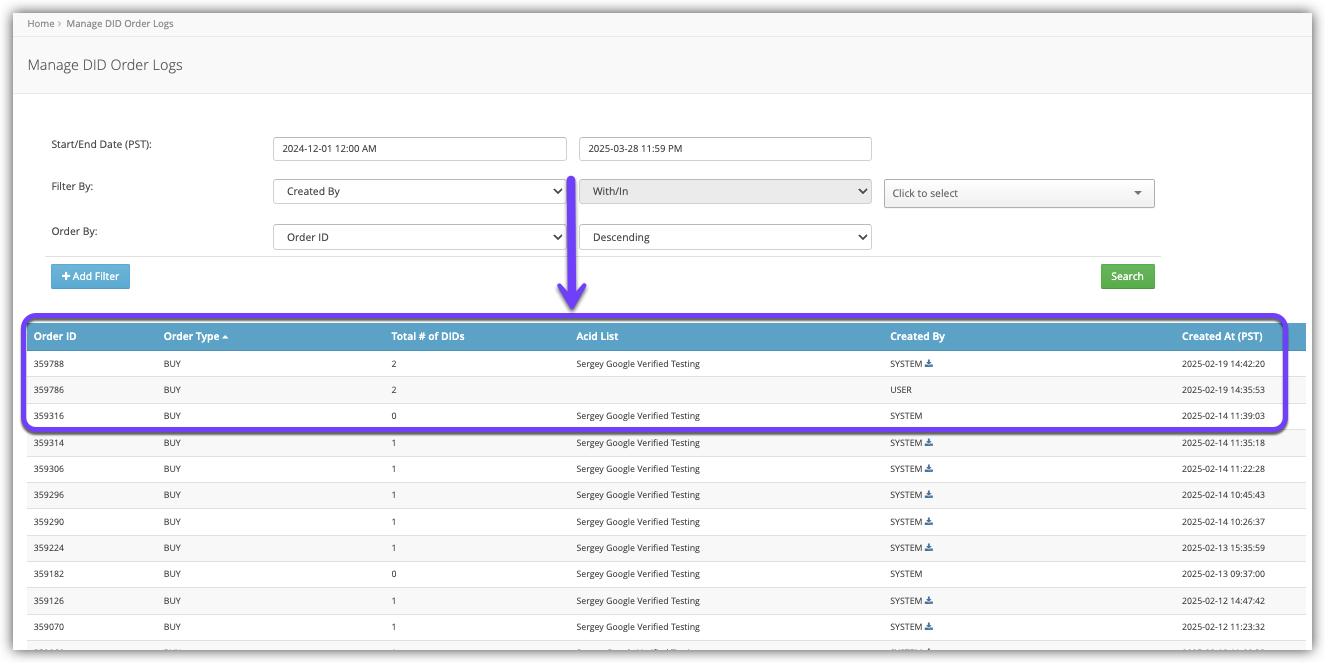Click download icon for order 359224
The height and width of the screenshot is (663, 1325).
click(x=929, y=548)
